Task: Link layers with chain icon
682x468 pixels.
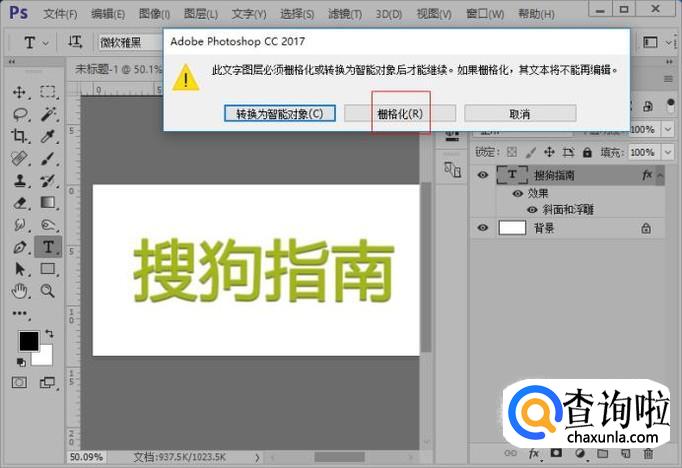Action: pyautogui.click(x=510, y=453)
